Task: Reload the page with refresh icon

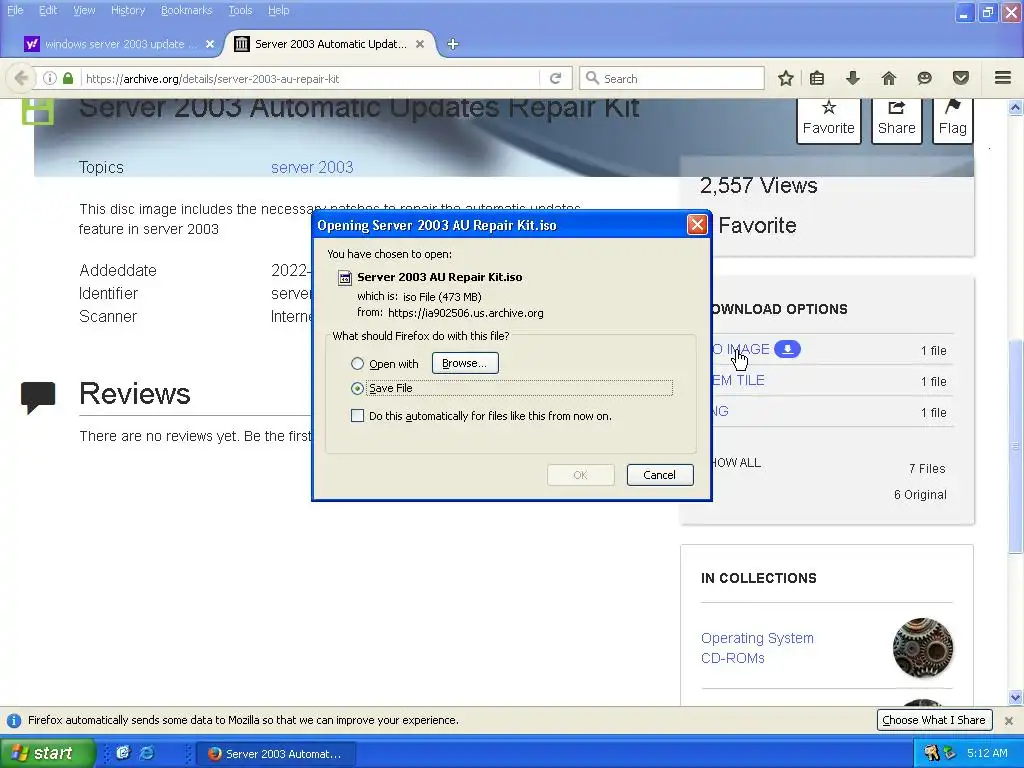Action: pyautogui.click(x=556, y=78)
